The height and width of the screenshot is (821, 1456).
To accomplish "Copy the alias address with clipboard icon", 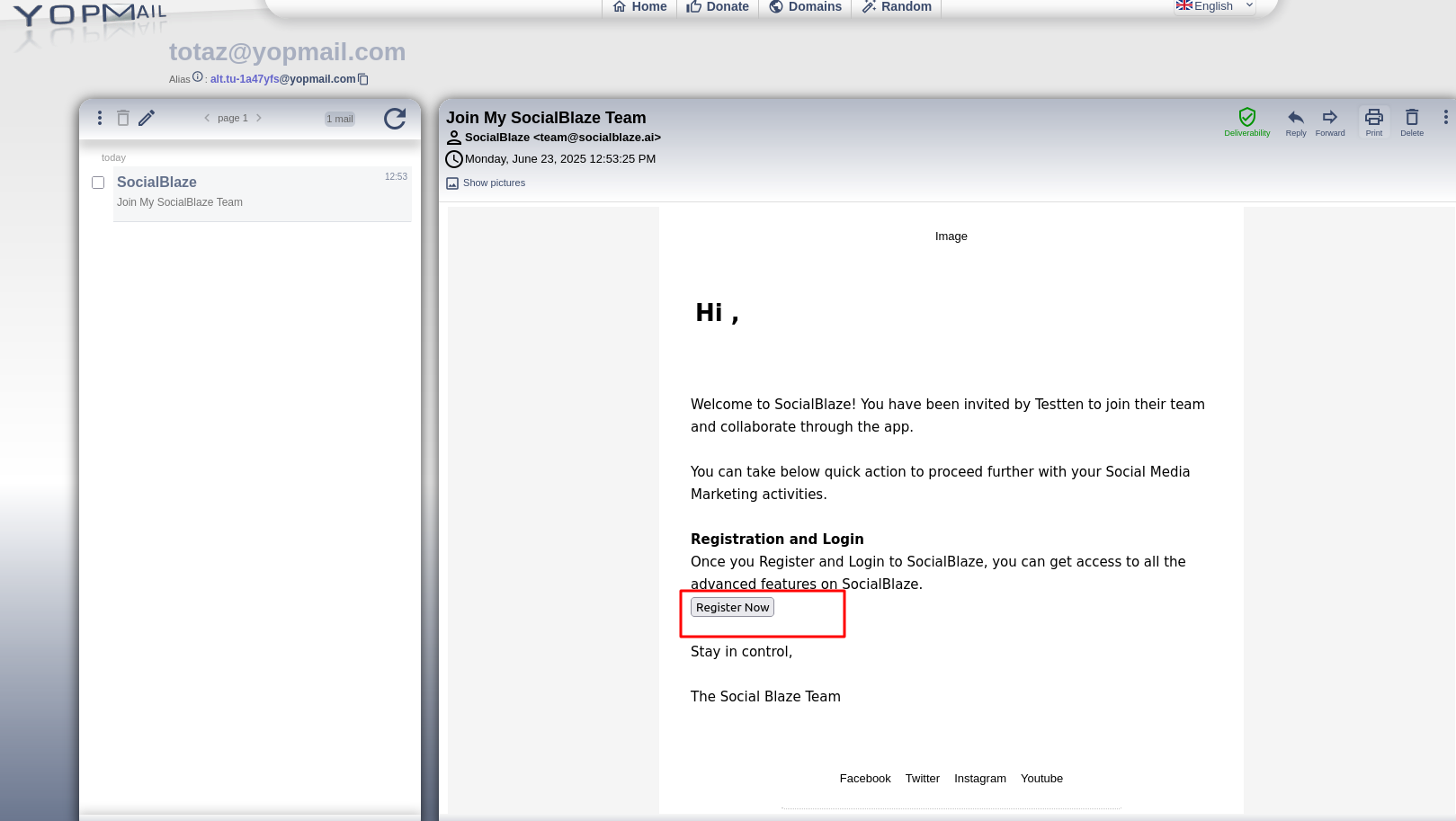I will (363, 79).
